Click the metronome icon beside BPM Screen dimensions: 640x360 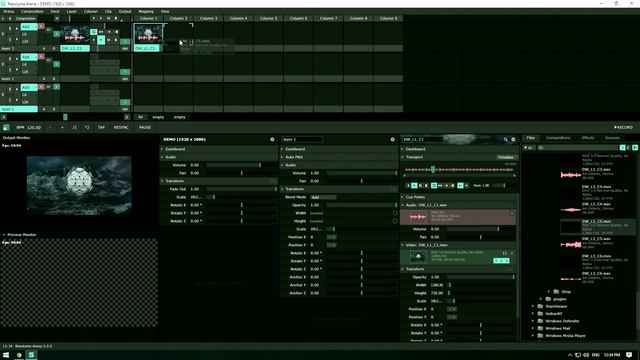(6, 127)
